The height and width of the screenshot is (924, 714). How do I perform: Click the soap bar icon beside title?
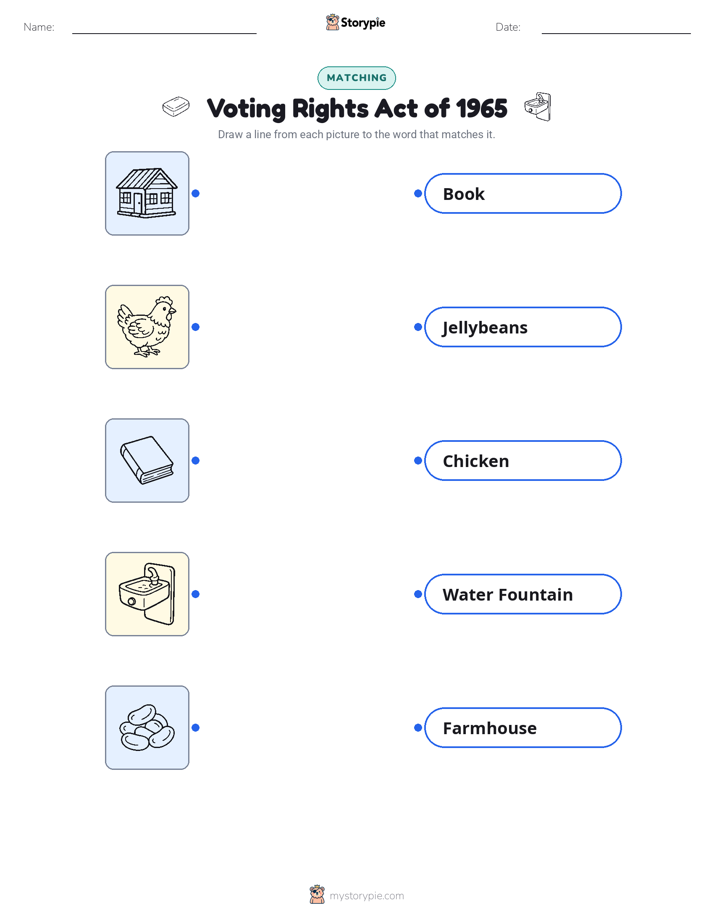(176, 107)
